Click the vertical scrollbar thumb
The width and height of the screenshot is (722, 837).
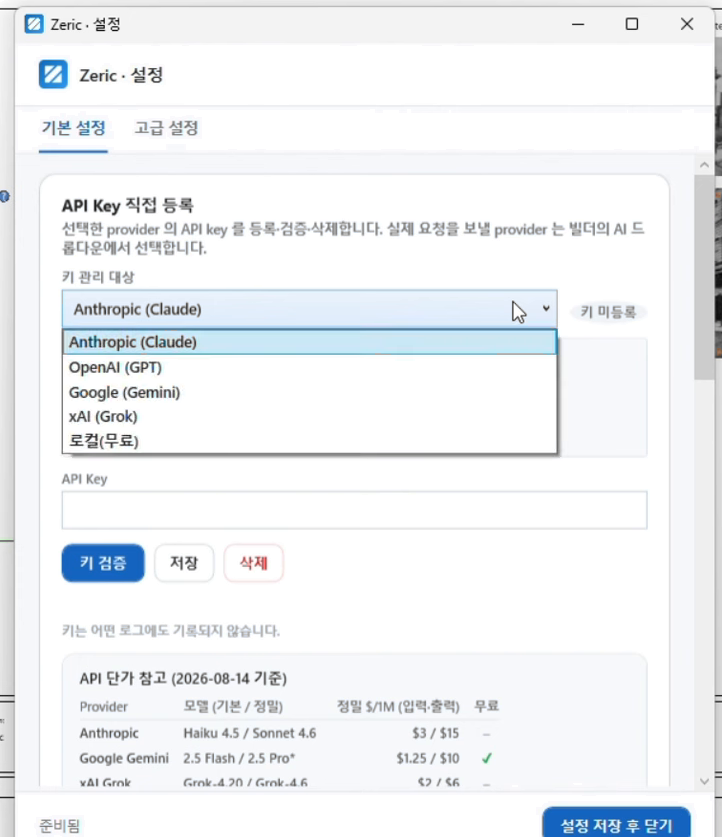coord(704,278)
